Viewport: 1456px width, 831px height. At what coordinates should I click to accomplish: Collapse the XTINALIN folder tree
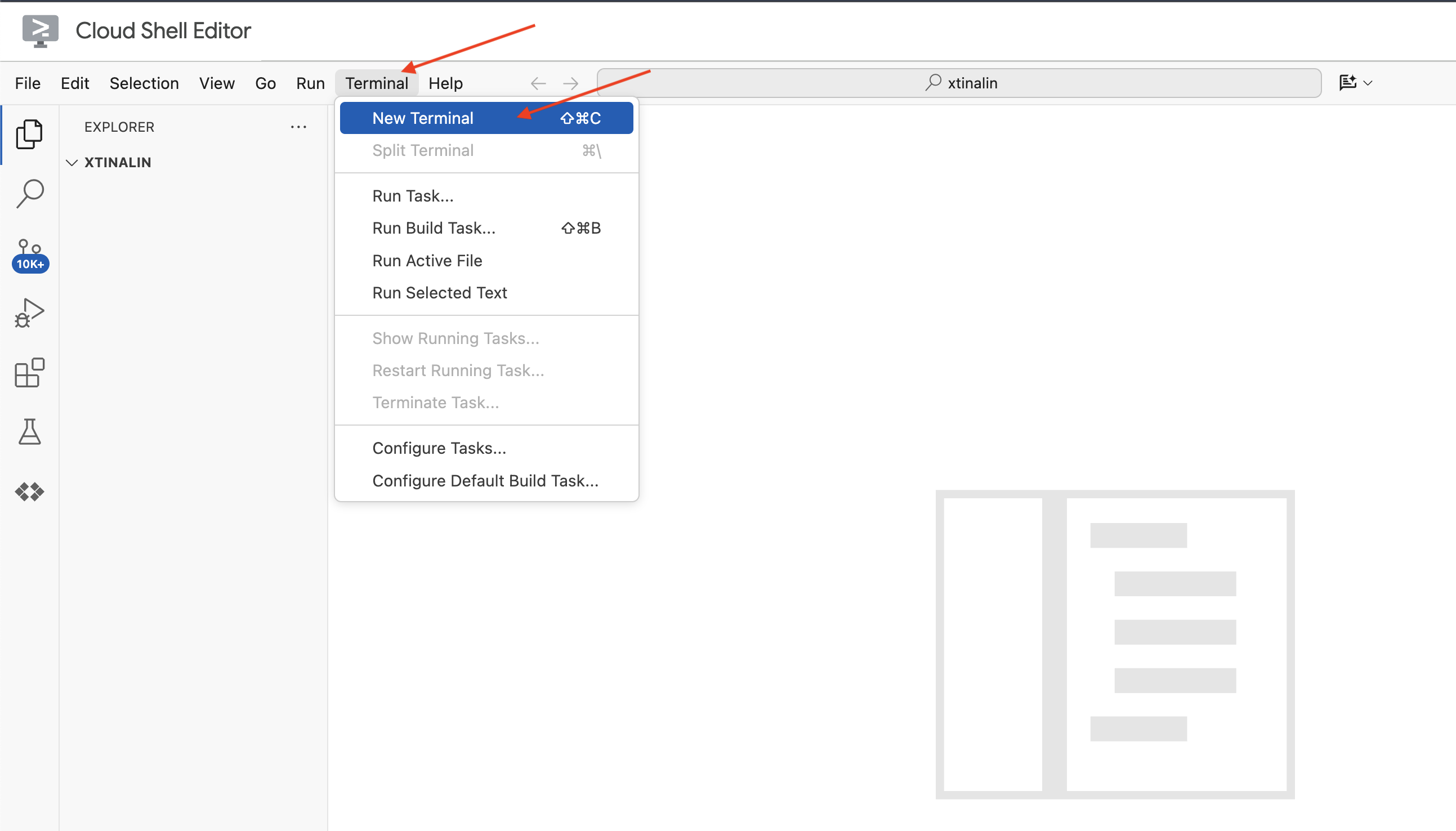coord(72,163)
